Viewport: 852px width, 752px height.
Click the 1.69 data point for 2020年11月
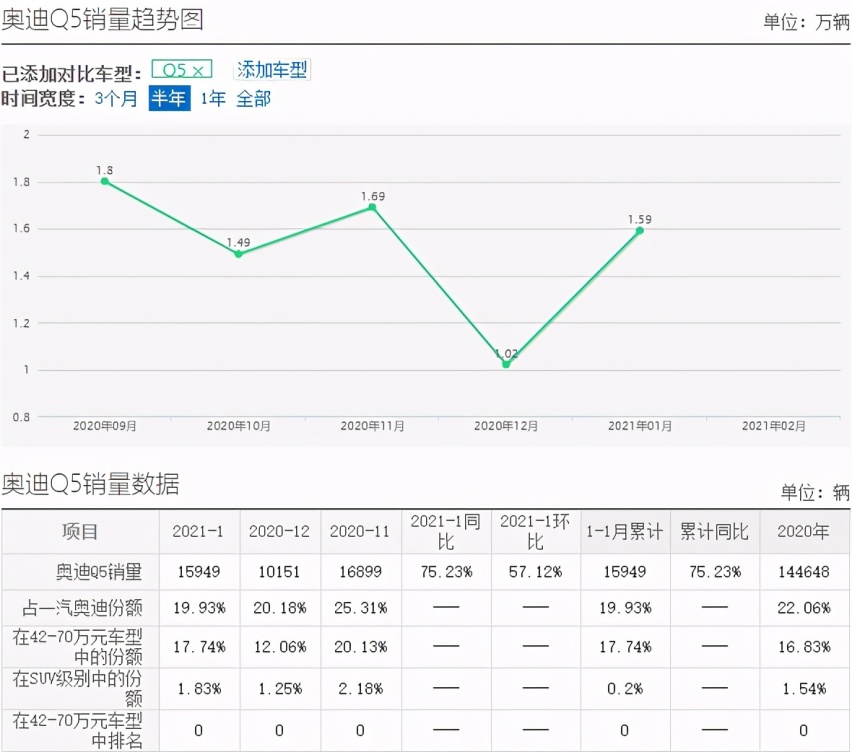[372, 207]
